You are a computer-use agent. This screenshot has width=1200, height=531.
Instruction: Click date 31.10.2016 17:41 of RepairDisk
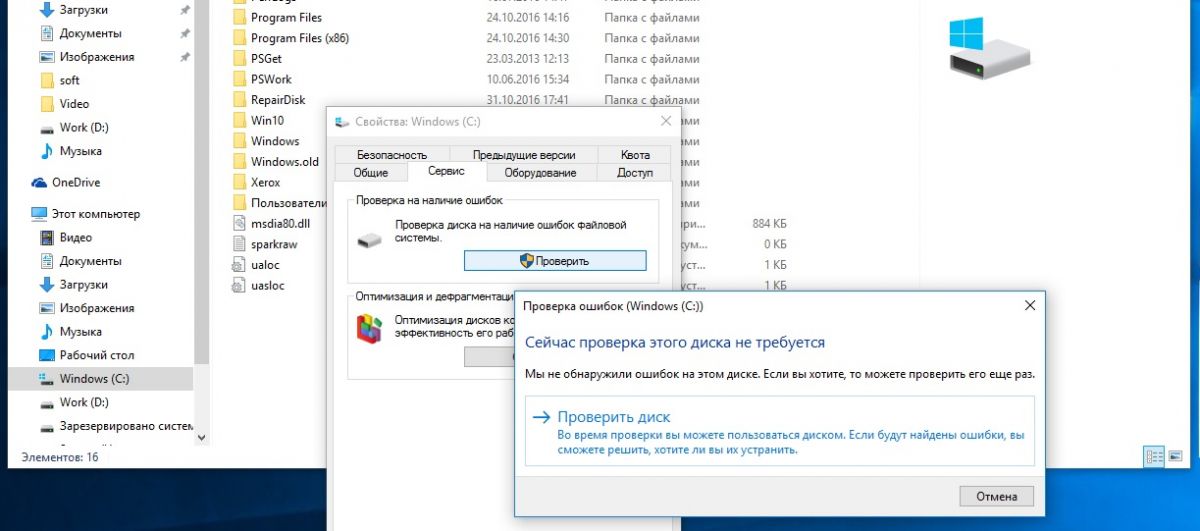(x=527, y=100)
